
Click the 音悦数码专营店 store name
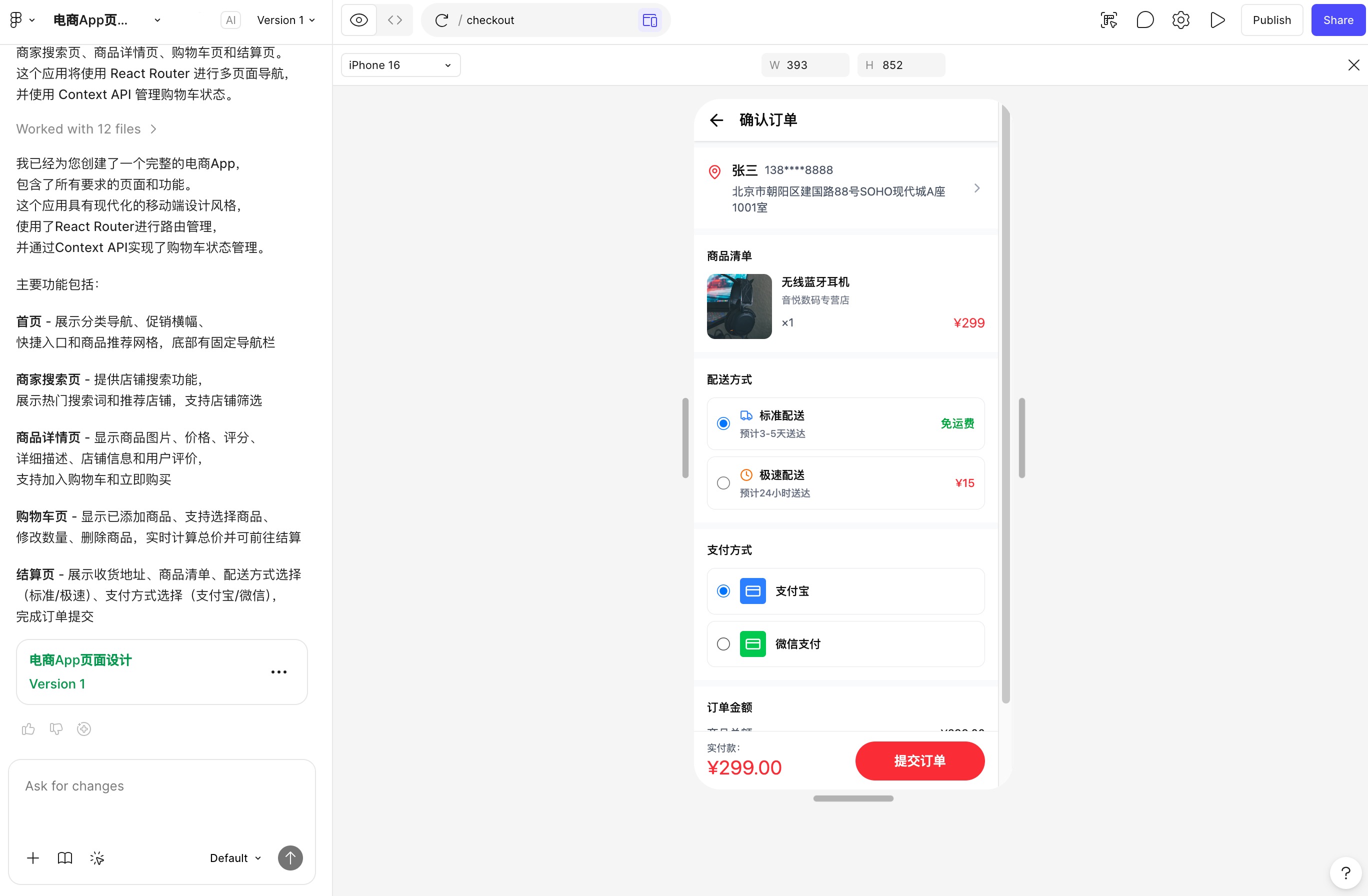815,300
